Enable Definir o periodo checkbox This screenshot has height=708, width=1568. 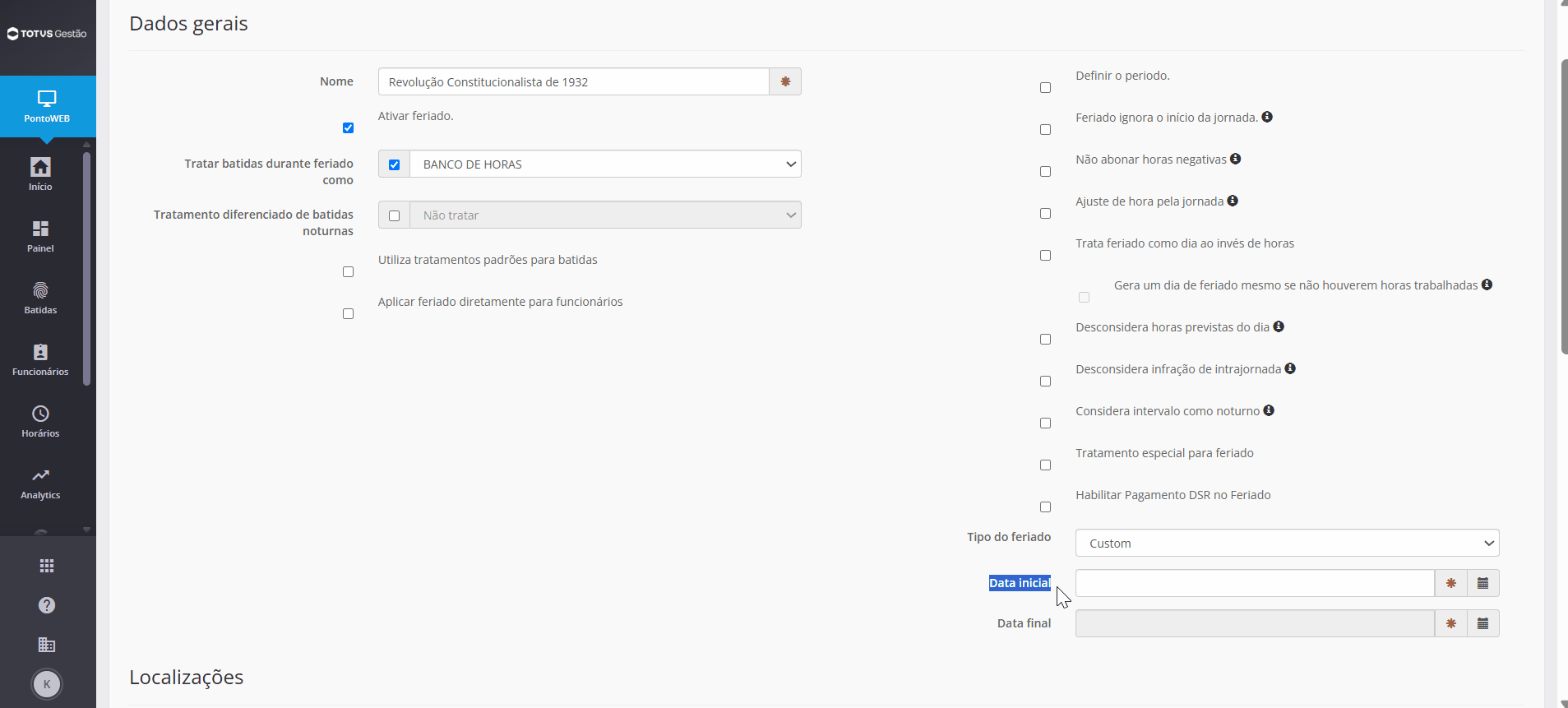click(x=1045, y=87)
